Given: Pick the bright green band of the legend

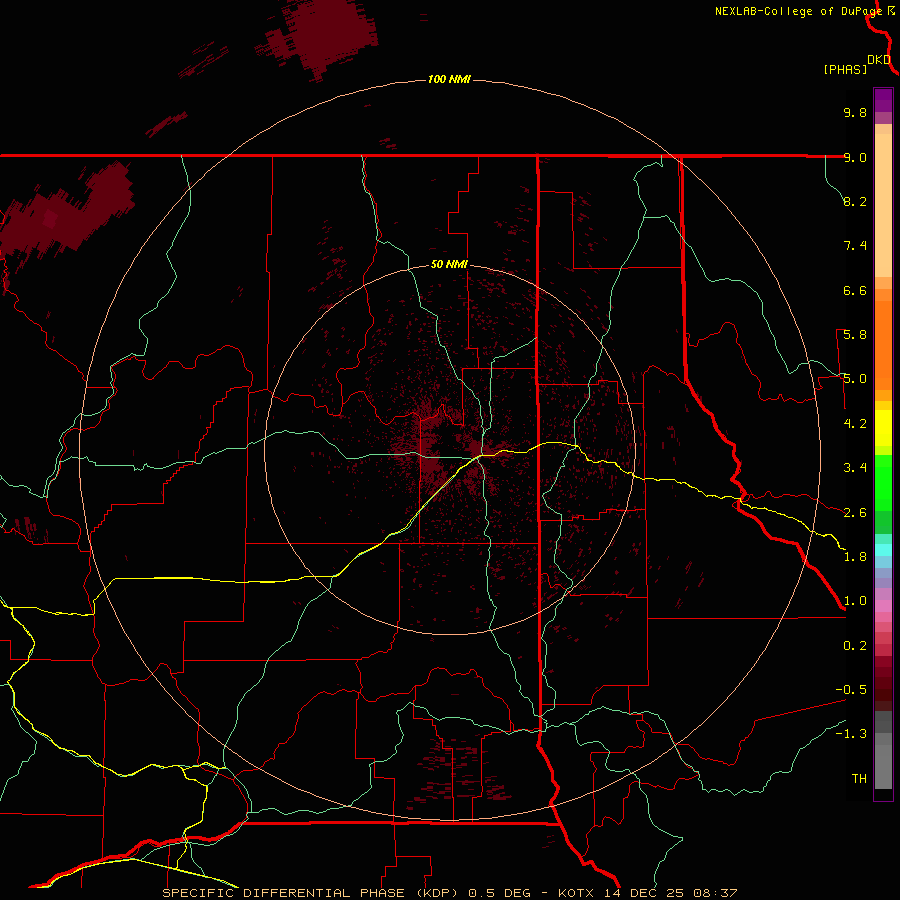Looking at the screenshot, I should pos(883,482).
